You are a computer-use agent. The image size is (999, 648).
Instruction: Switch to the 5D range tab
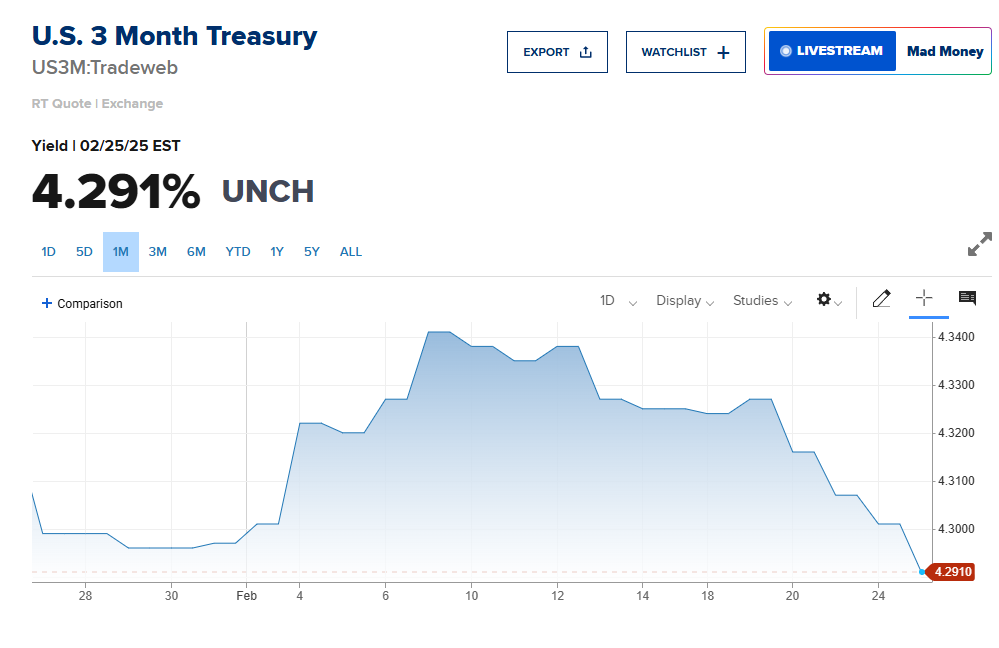click(x=84, y=252)
